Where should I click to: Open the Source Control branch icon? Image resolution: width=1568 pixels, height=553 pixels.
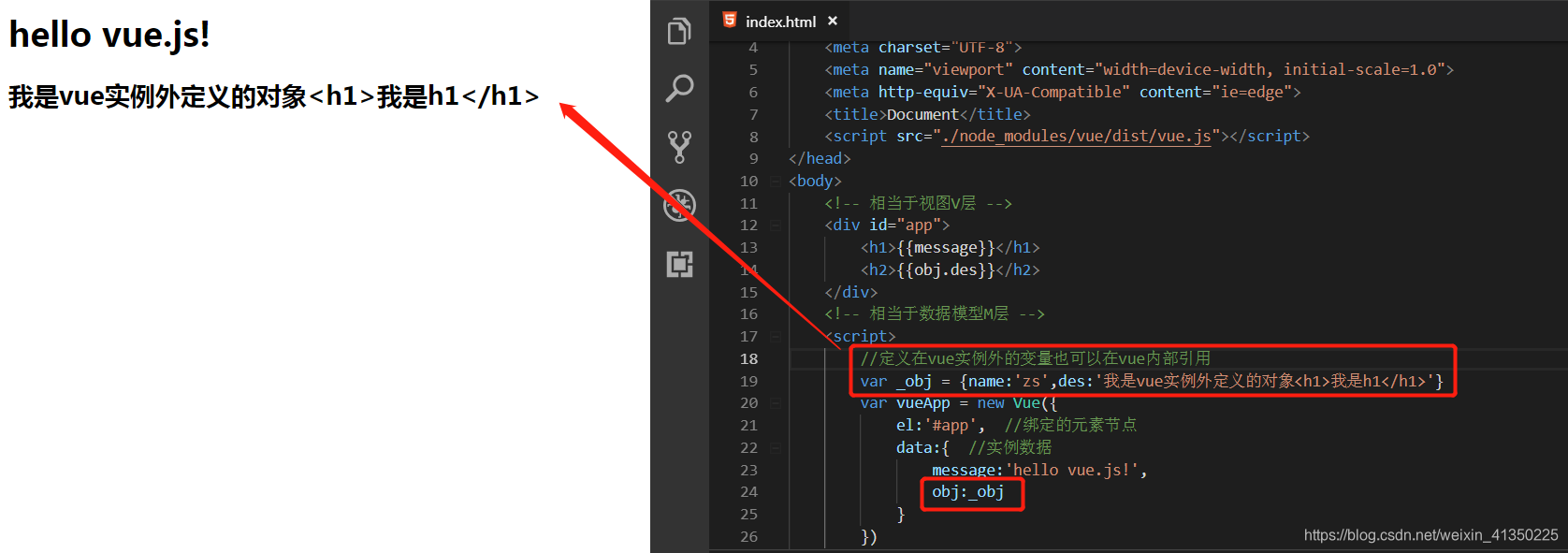coord(679,147)
